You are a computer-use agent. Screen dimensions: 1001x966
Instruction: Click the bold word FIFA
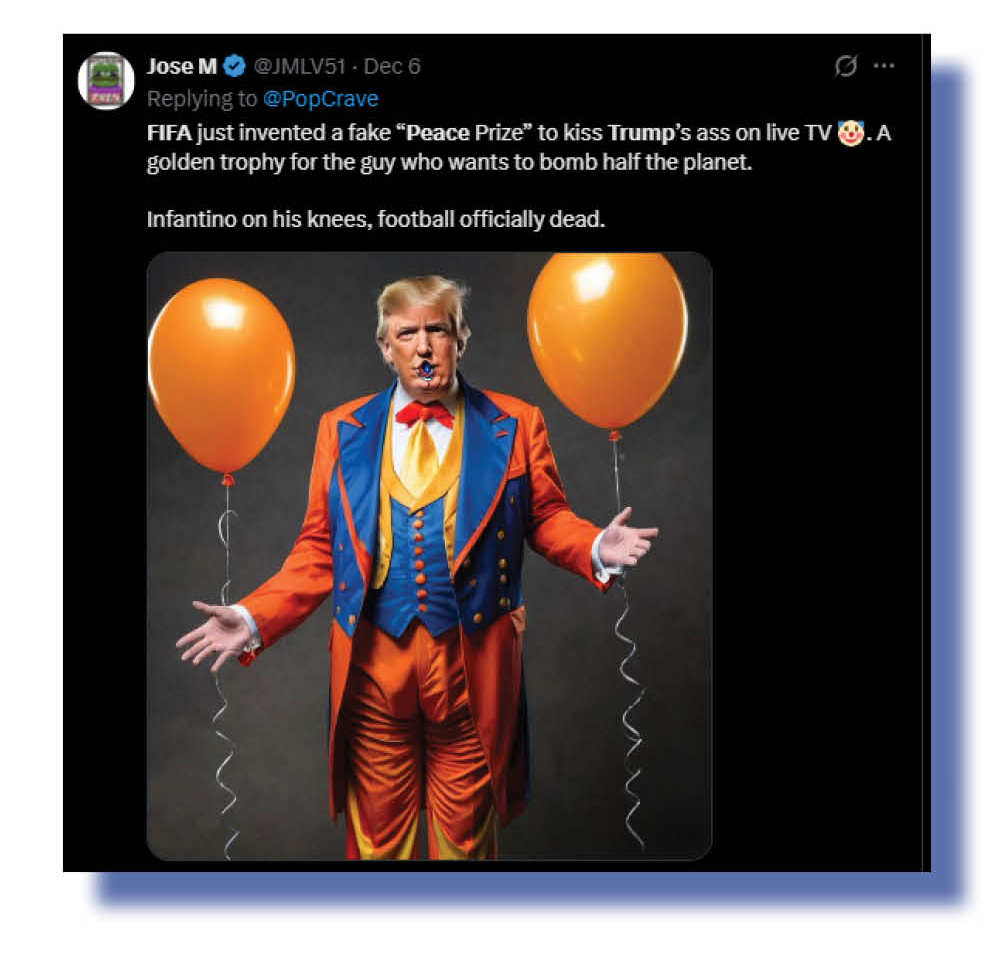click(x=170, y=133)
